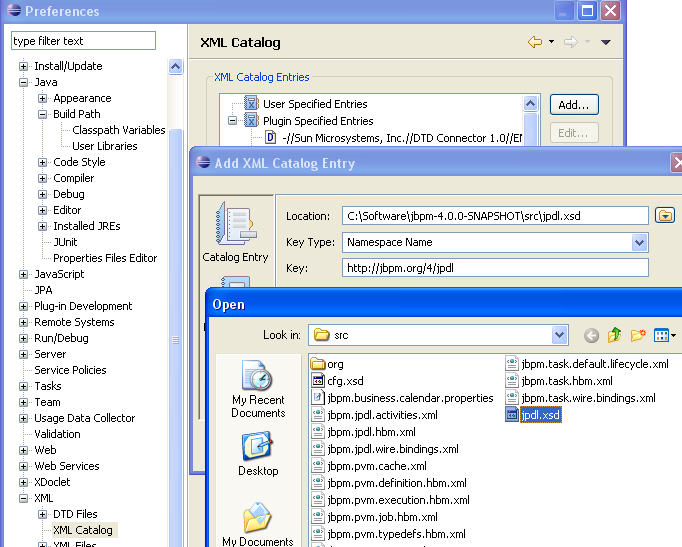Viewport: 682px width, 547px height.
Task: Click the preferences back navigation arrow
Action: pos(535,42)
